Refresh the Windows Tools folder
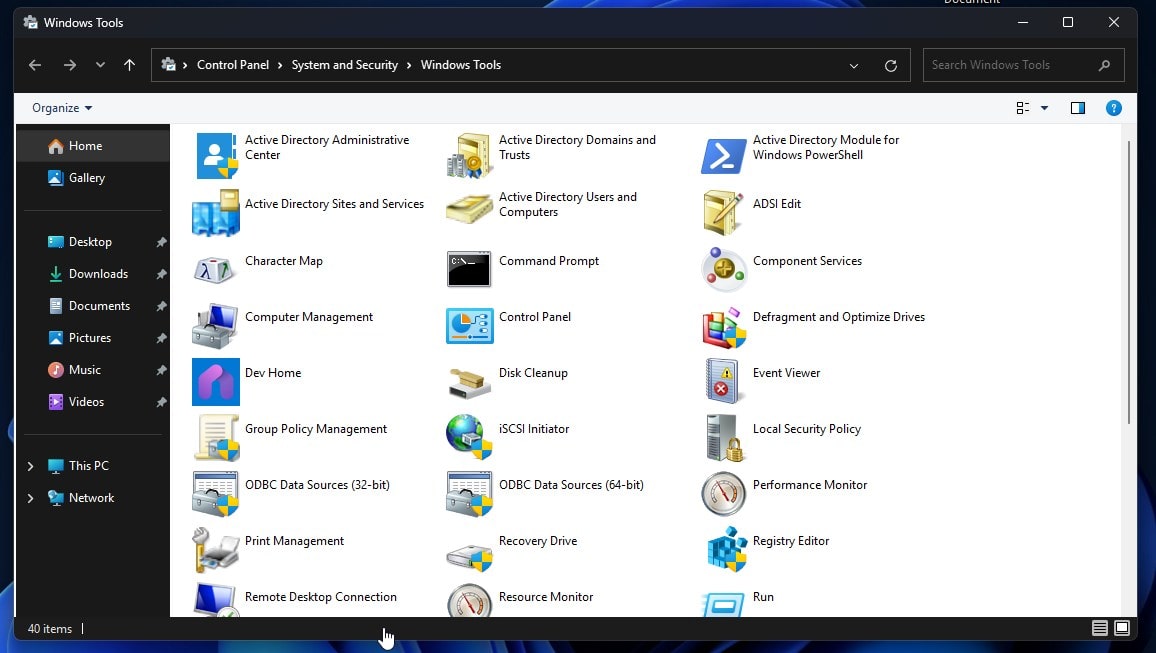Image resolution: width=1156 pixels, height=653 pixels. 891,66
